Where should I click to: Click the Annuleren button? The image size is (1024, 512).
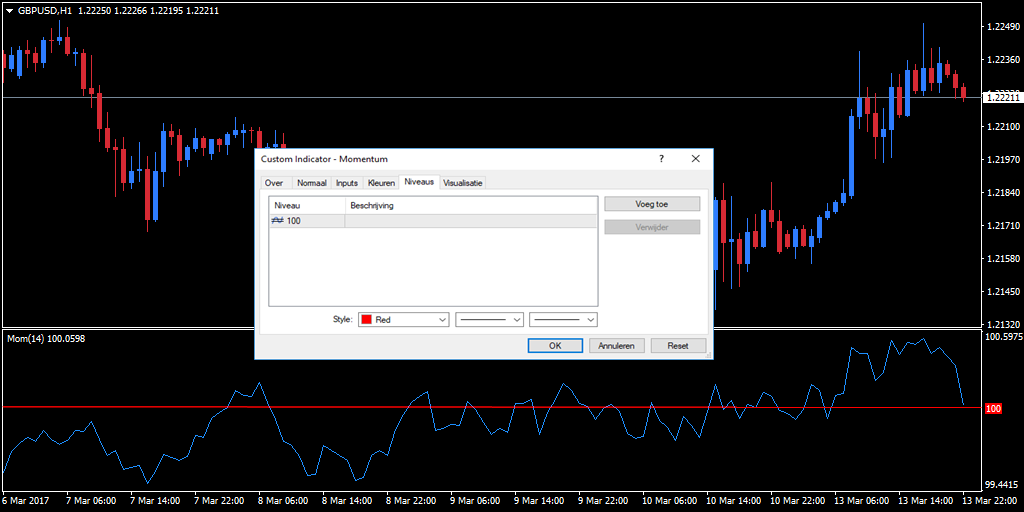pyautogui.click(x=616, y=345)
